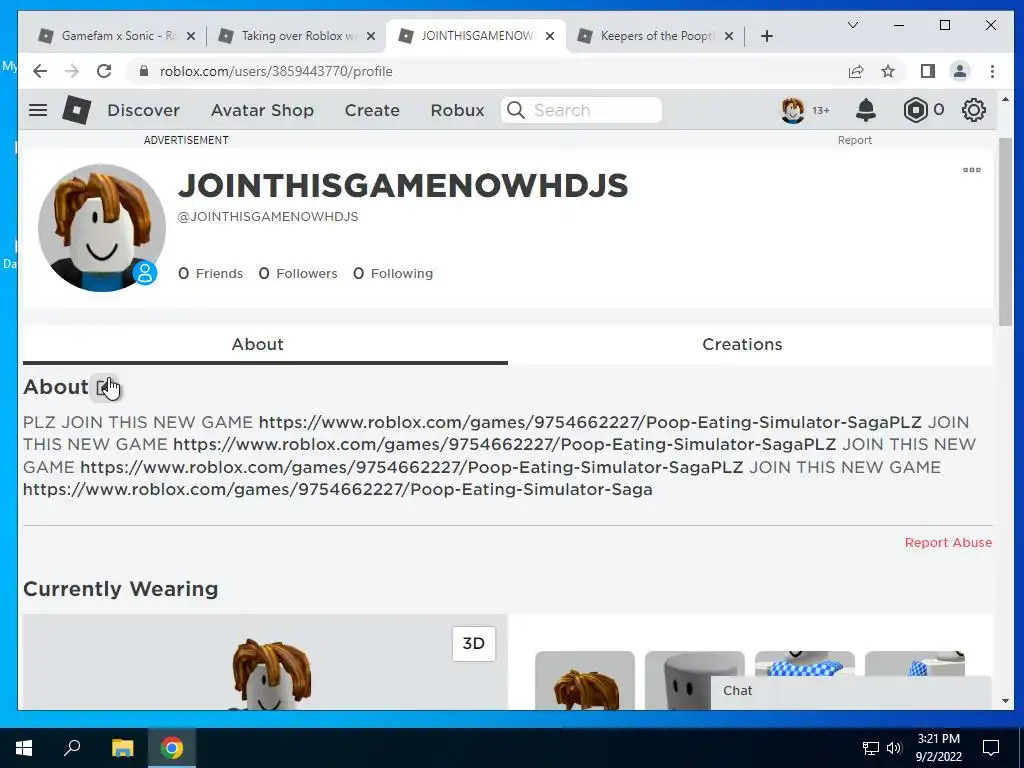Image resolution: width=1024 pixels, height=768 pixels.
Task: Open the Followers count link
Action: (298, 274)
